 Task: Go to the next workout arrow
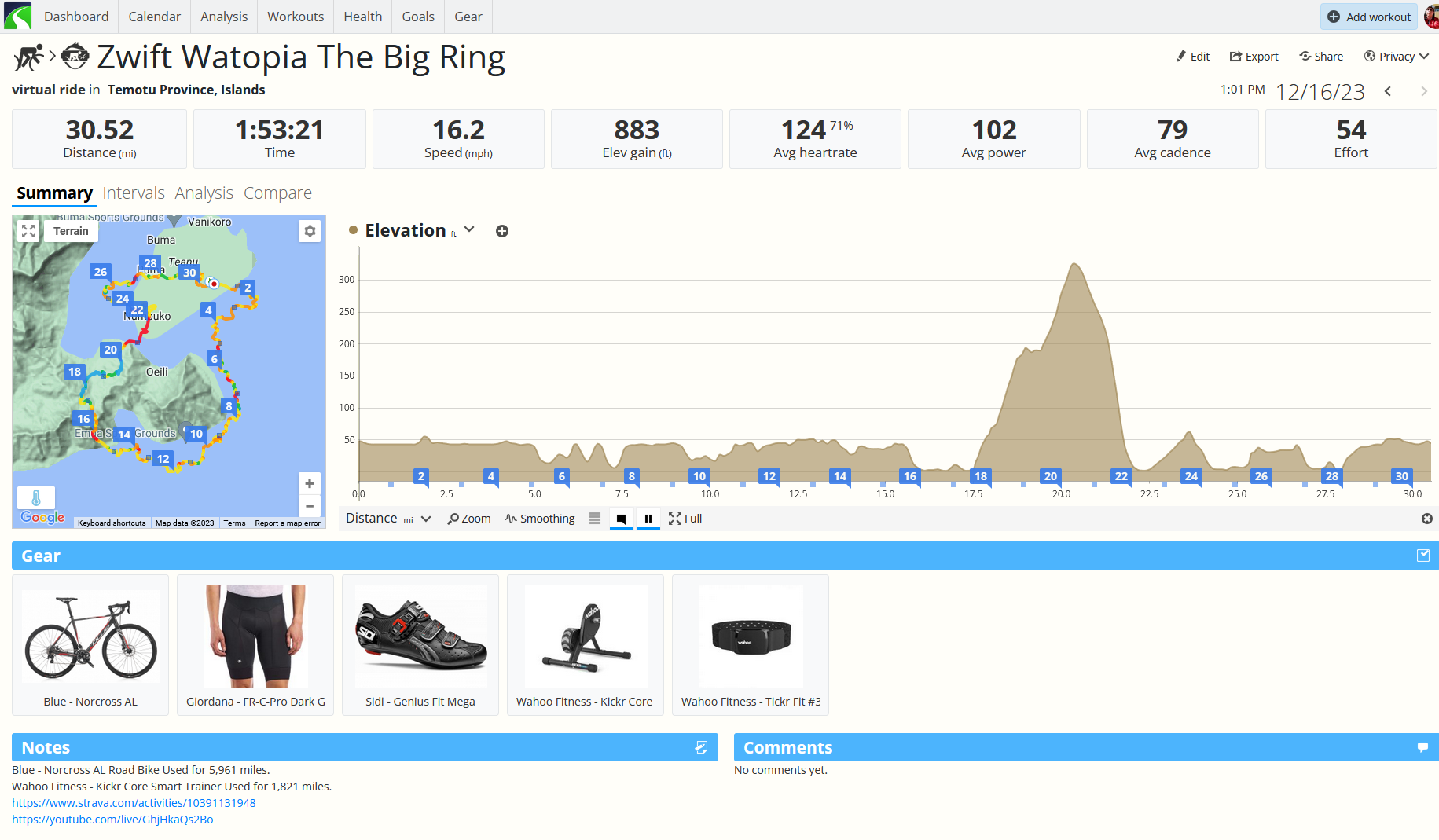[1424, 91]
